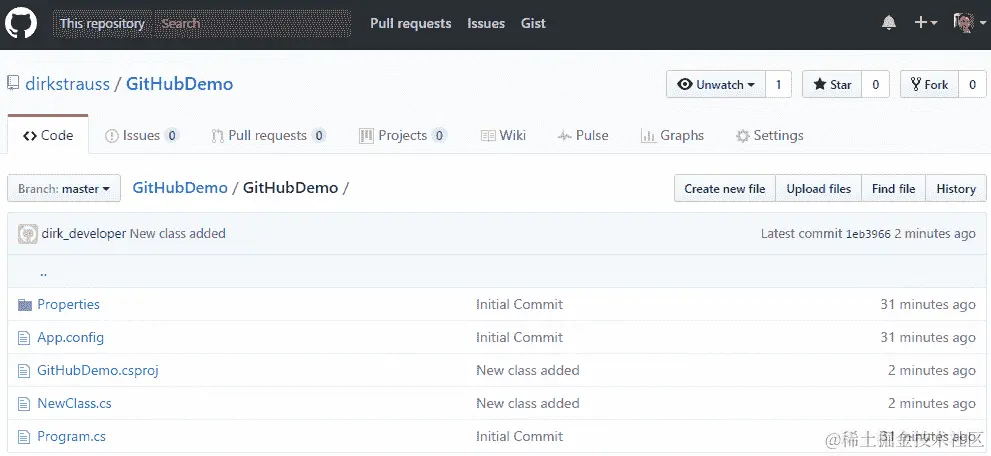Switch to the Settings tab
Screen dimensions: 991x456
coord(770,135)
